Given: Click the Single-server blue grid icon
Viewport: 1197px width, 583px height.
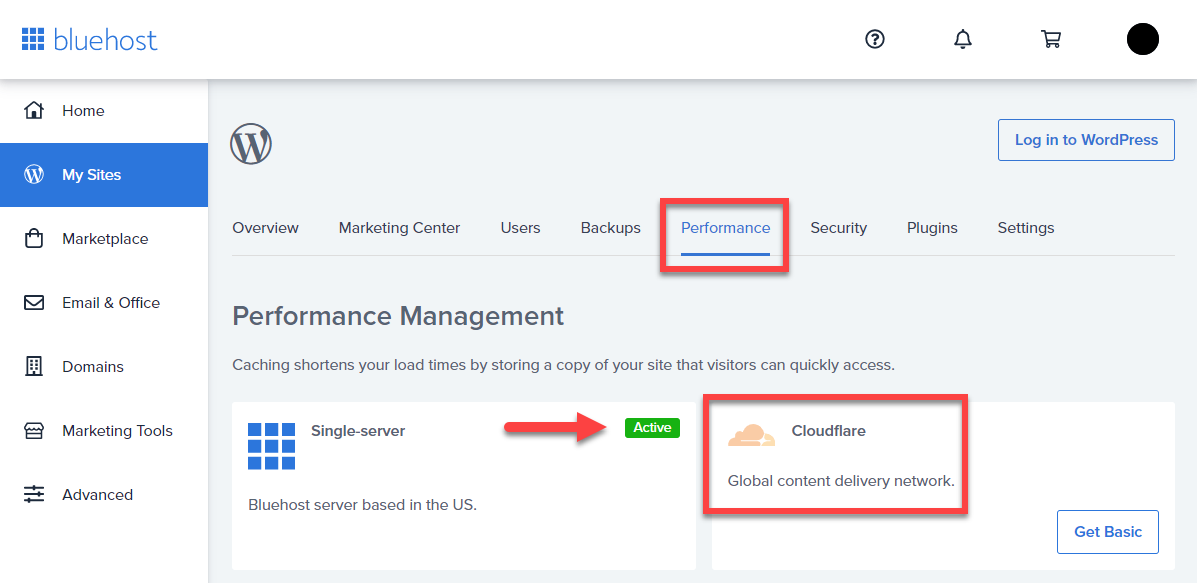Looking at the screenshot, I should point(272,446).
